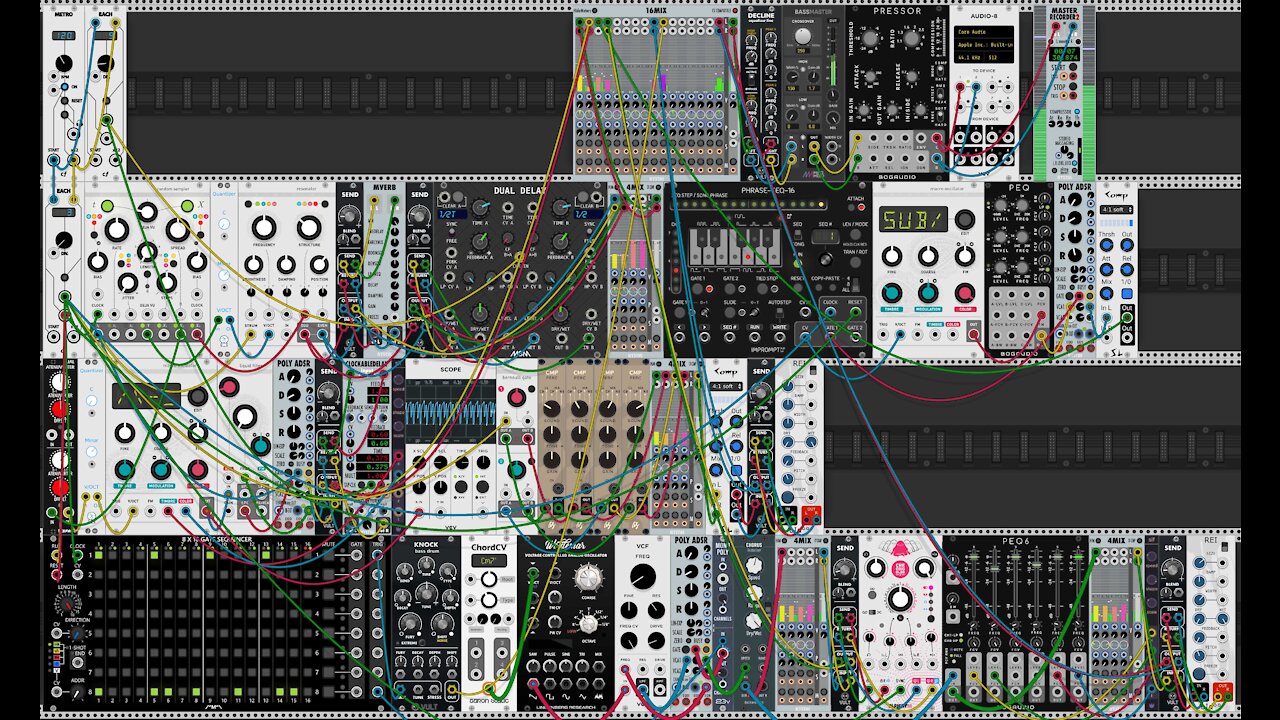Click the STRUCTURE knob on the resonator
This screenshot has width=1280, height=720.
(309, 227)
